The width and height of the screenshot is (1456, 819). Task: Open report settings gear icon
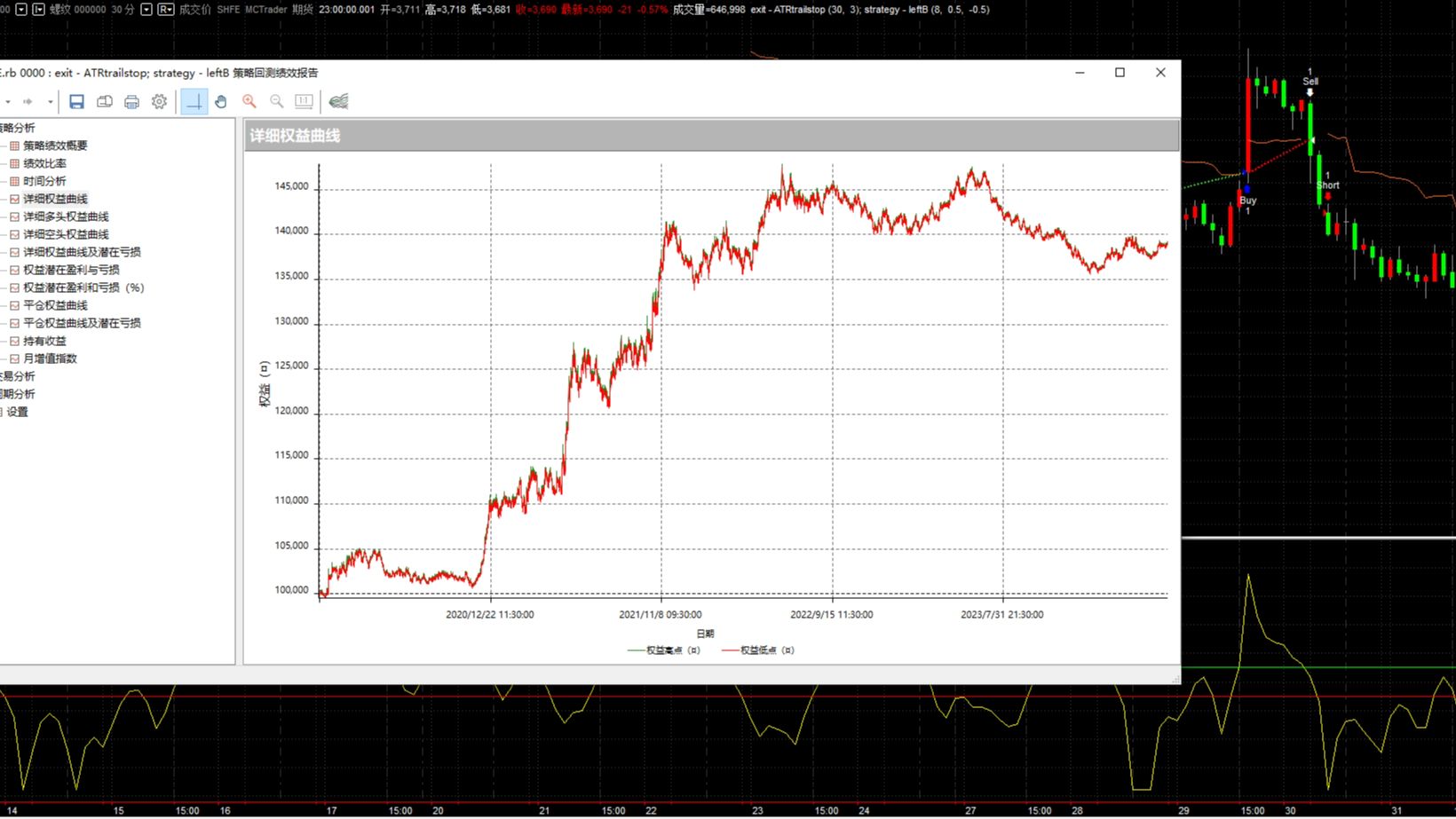click(159, 101)
